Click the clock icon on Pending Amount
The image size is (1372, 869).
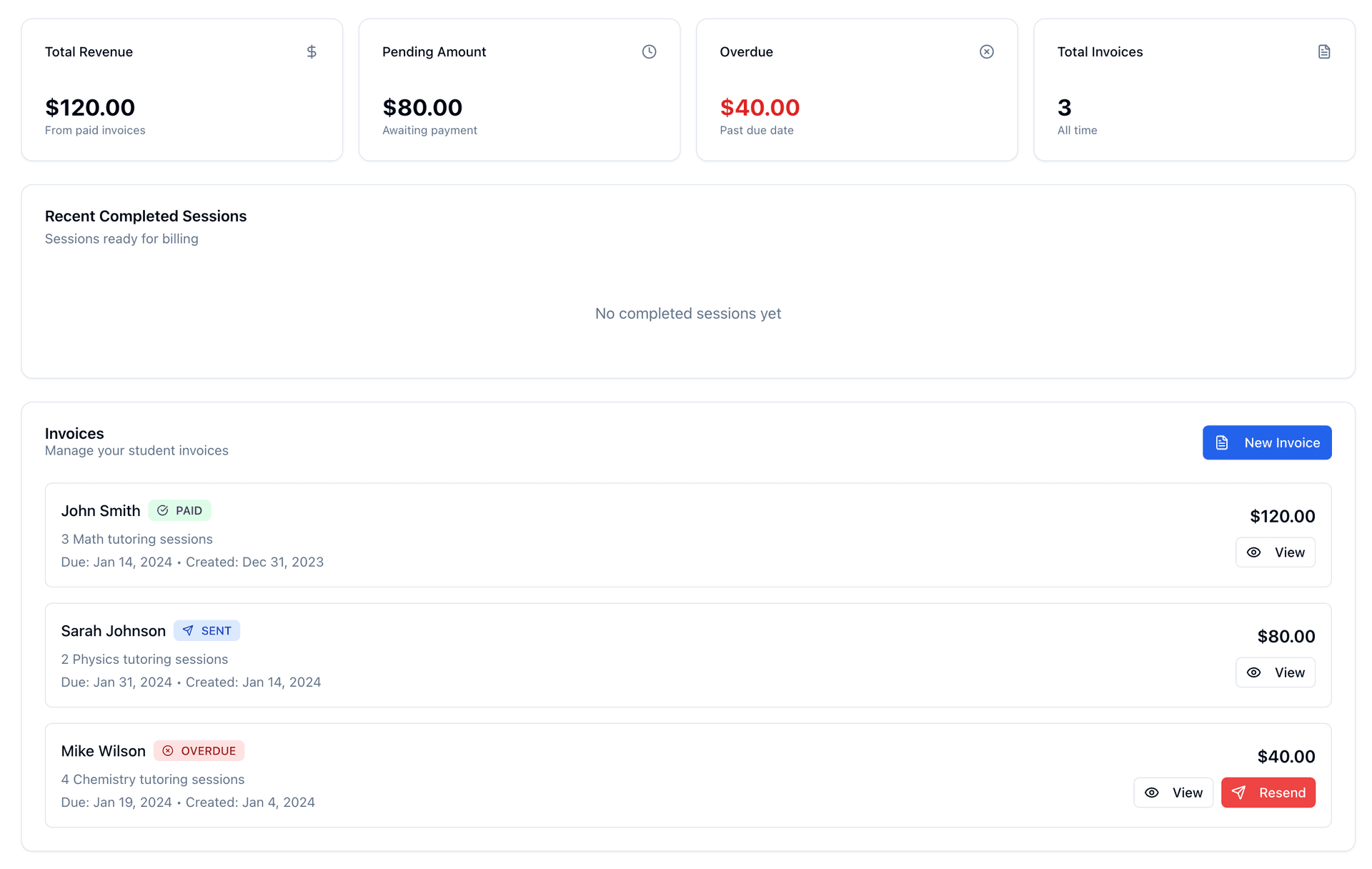point(649,51)
